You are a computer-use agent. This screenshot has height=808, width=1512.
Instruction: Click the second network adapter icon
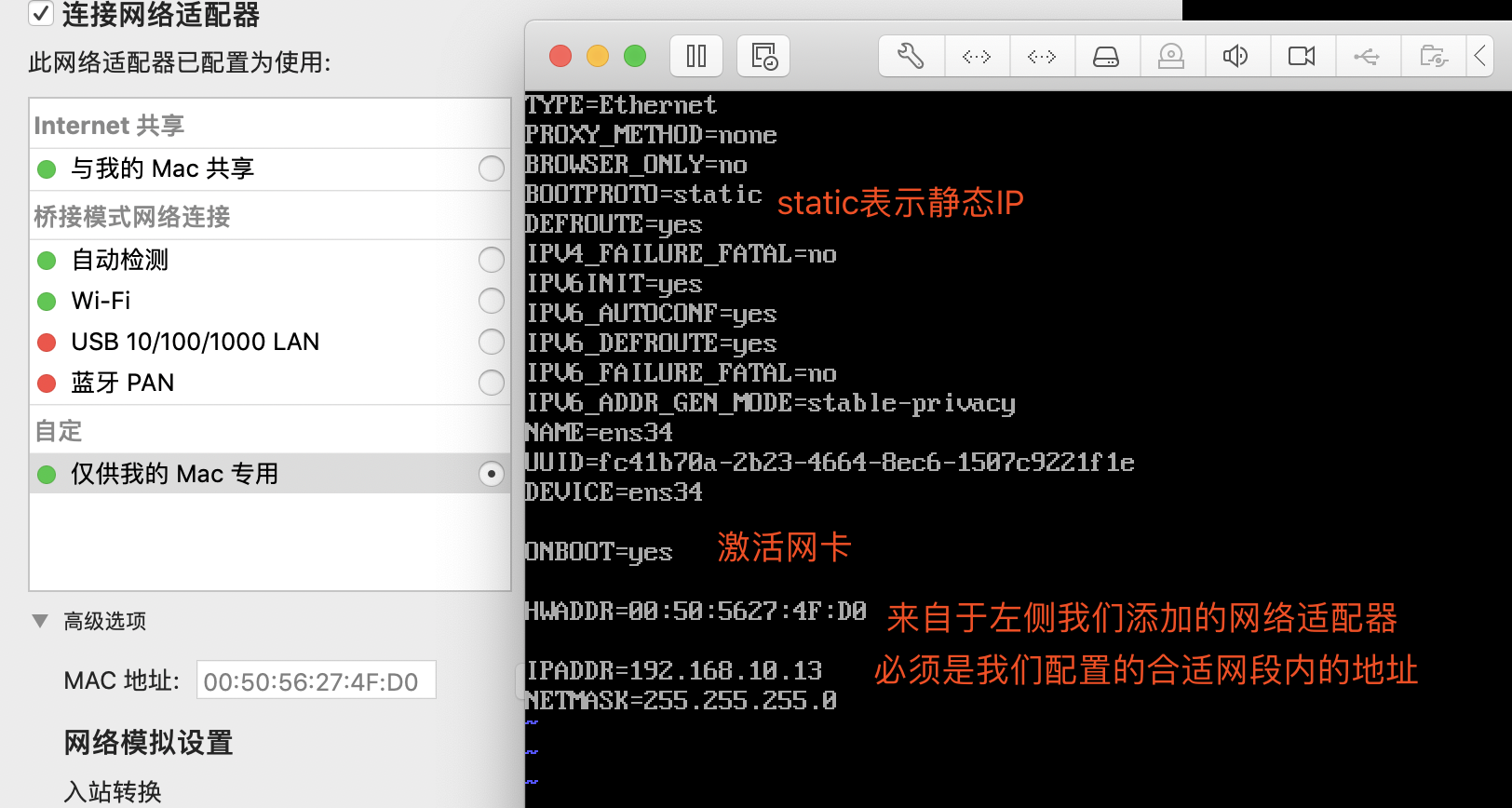click(x=1042, y=56)
